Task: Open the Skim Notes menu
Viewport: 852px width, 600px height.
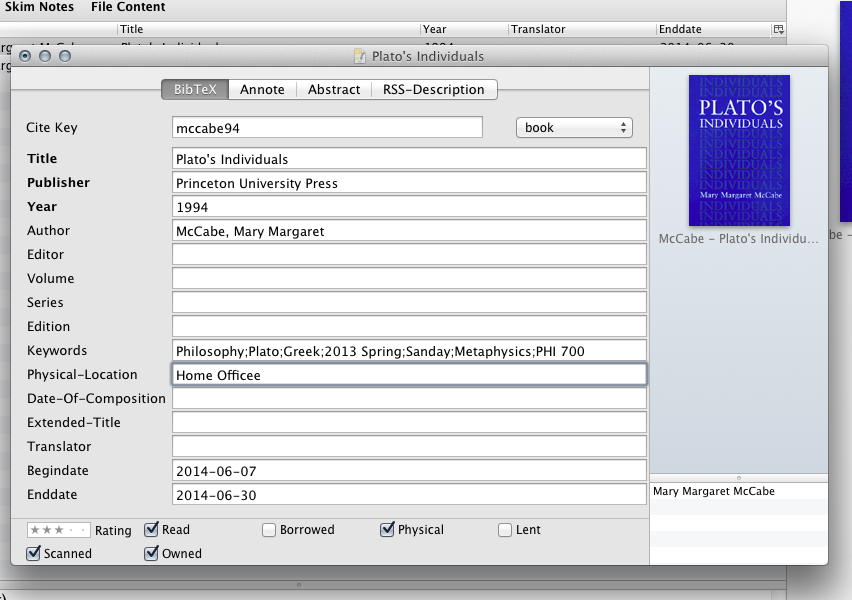Action: point(38,7)
